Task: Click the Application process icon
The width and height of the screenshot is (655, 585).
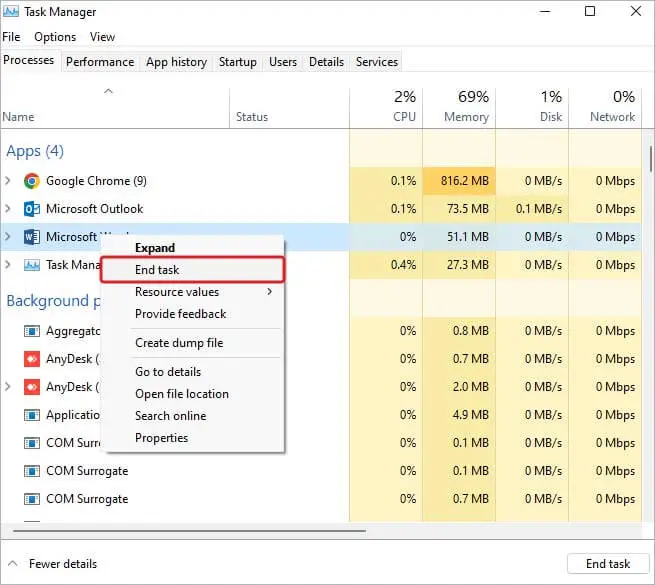Action: (32, 415)
